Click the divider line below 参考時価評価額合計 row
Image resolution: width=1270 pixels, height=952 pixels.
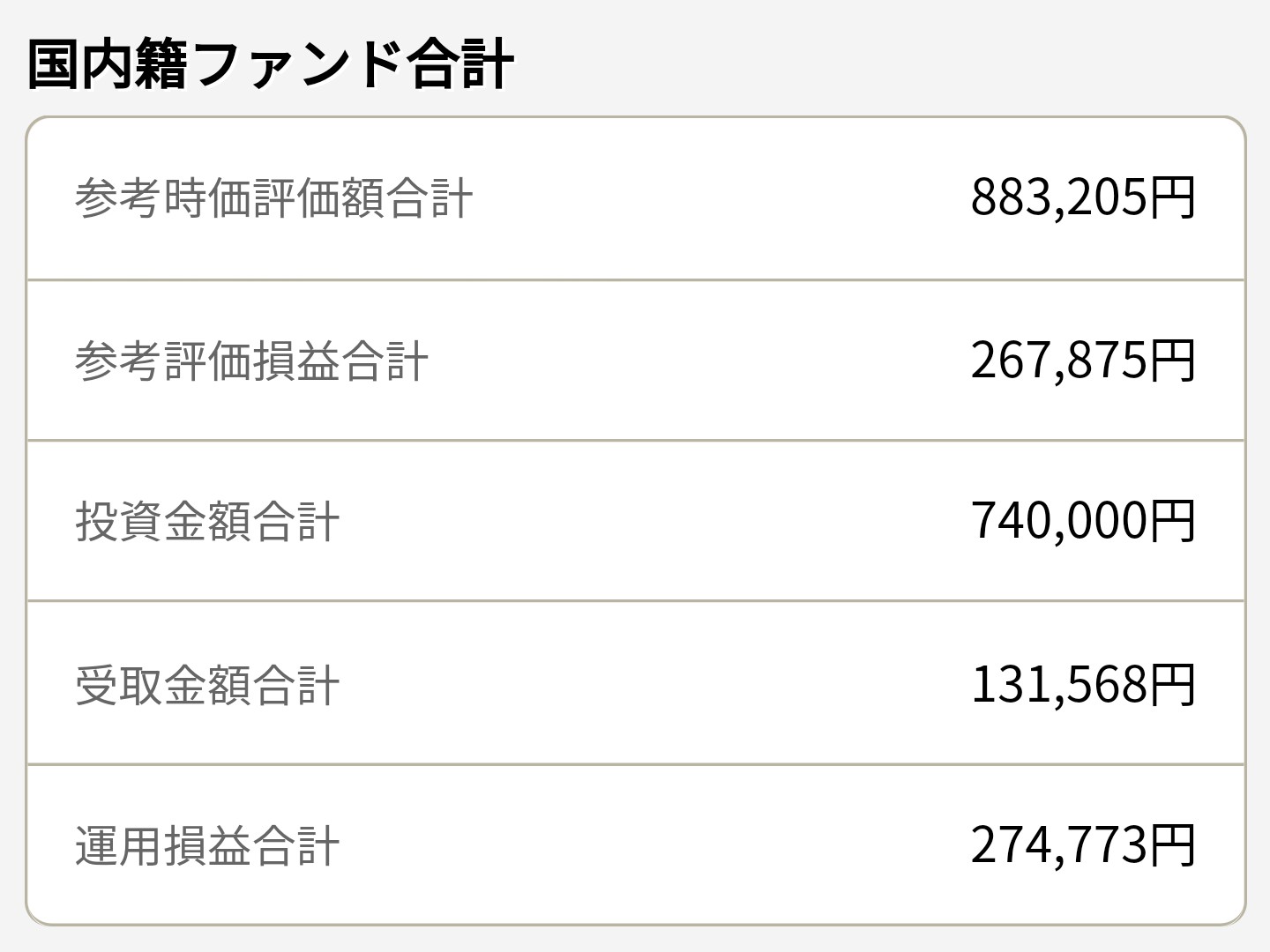tap(635, 280)
